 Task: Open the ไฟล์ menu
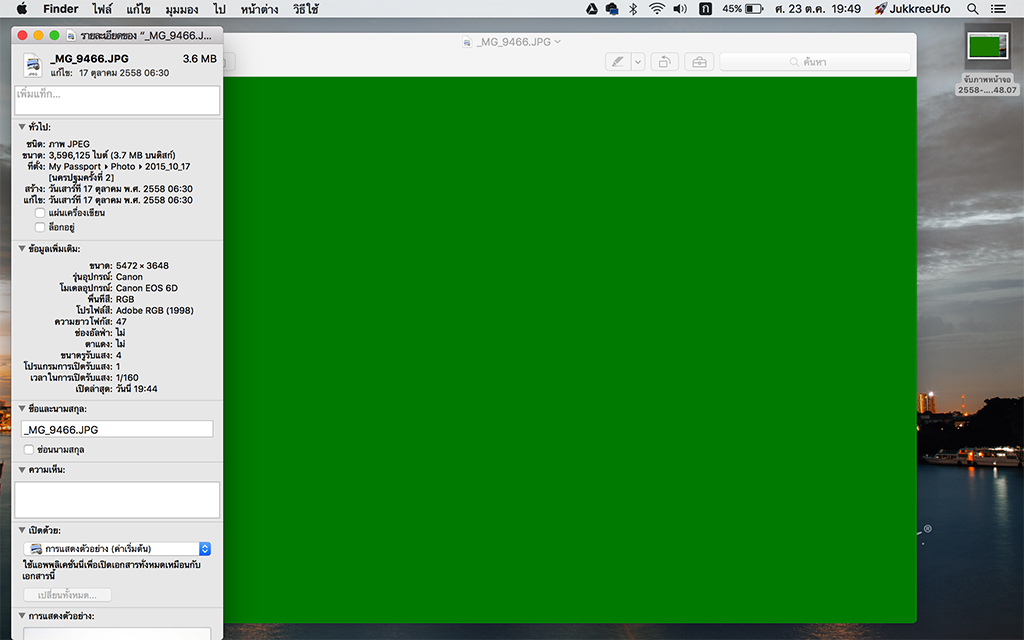pyautogui.click(x=102, y=8)
